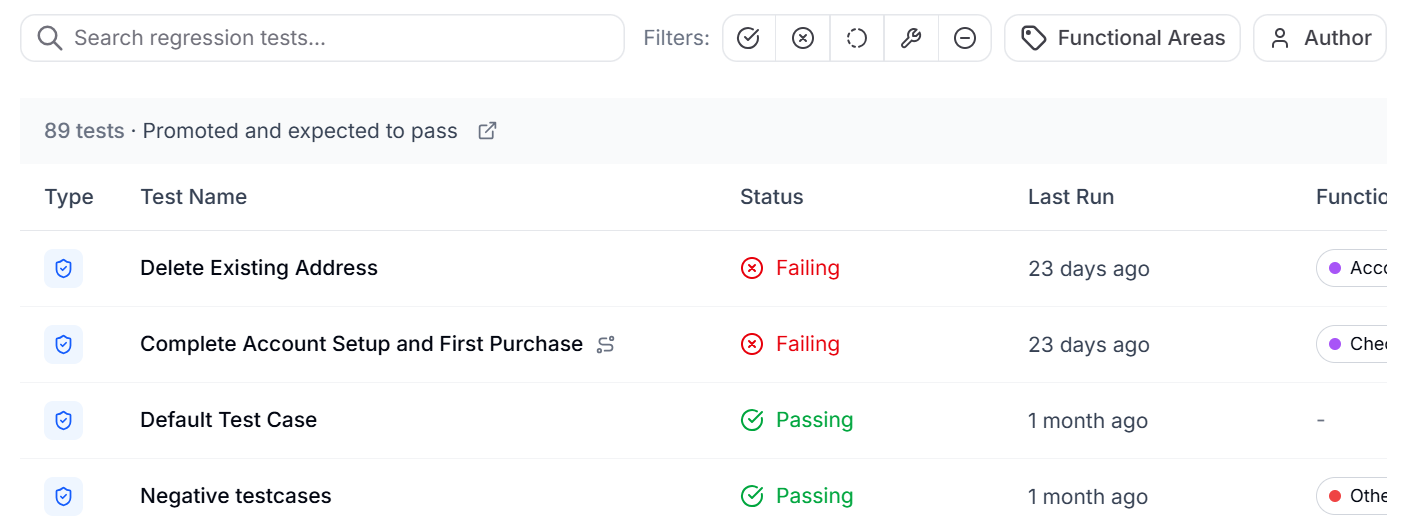Click shield icon for Delete Existing Address

coord(63,269)
